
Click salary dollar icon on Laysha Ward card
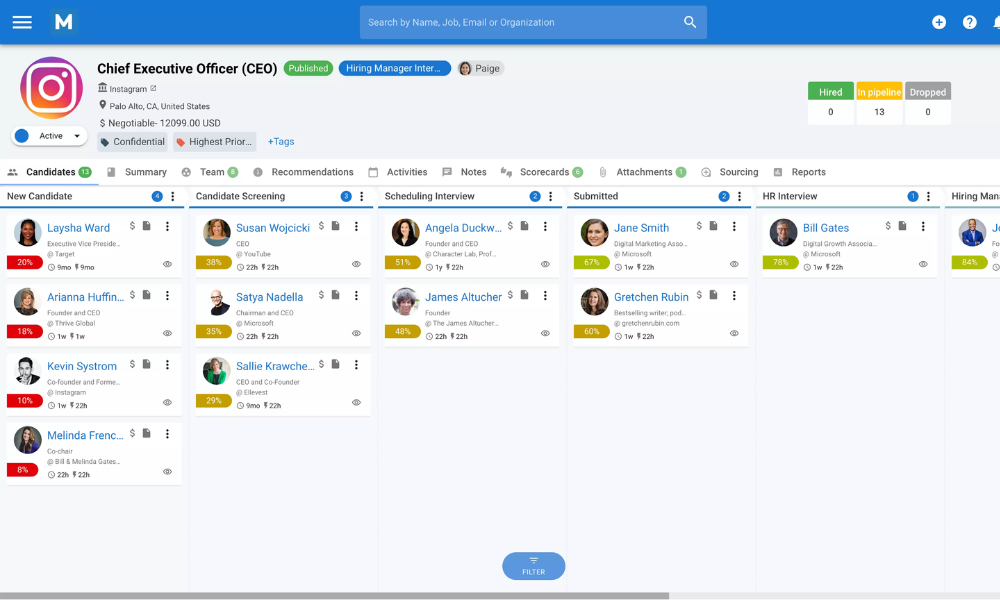(x=132, y=226)
